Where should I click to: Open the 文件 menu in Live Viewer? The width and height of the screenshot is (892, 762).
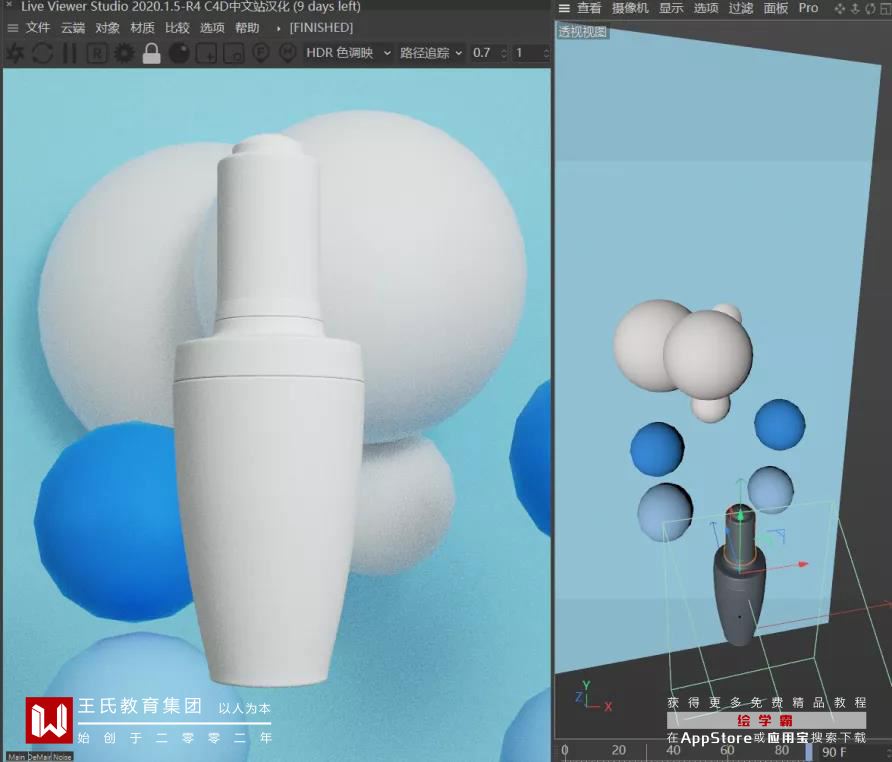[x=38, y=28]
